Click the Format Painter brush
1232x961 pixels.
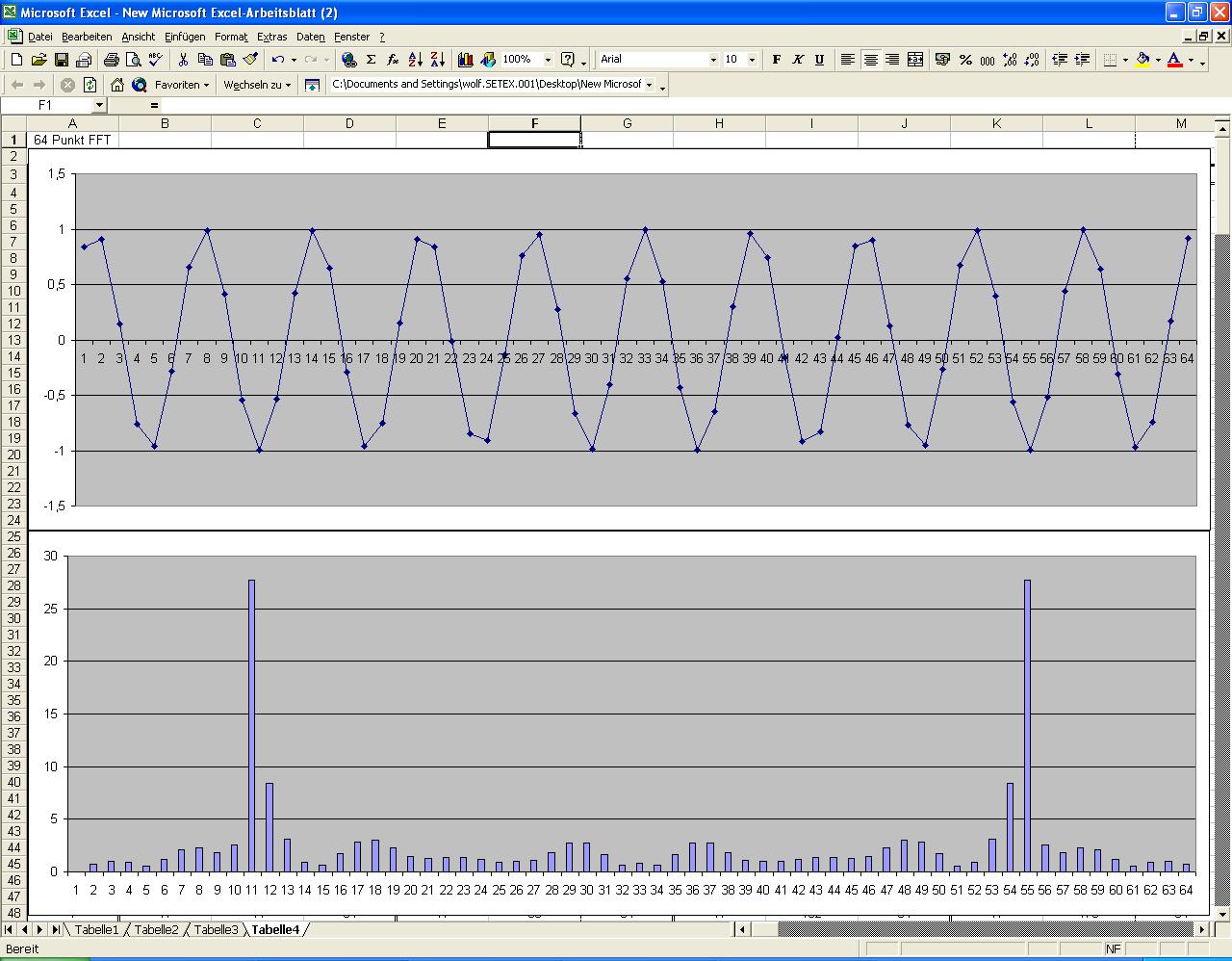point(250,60)
